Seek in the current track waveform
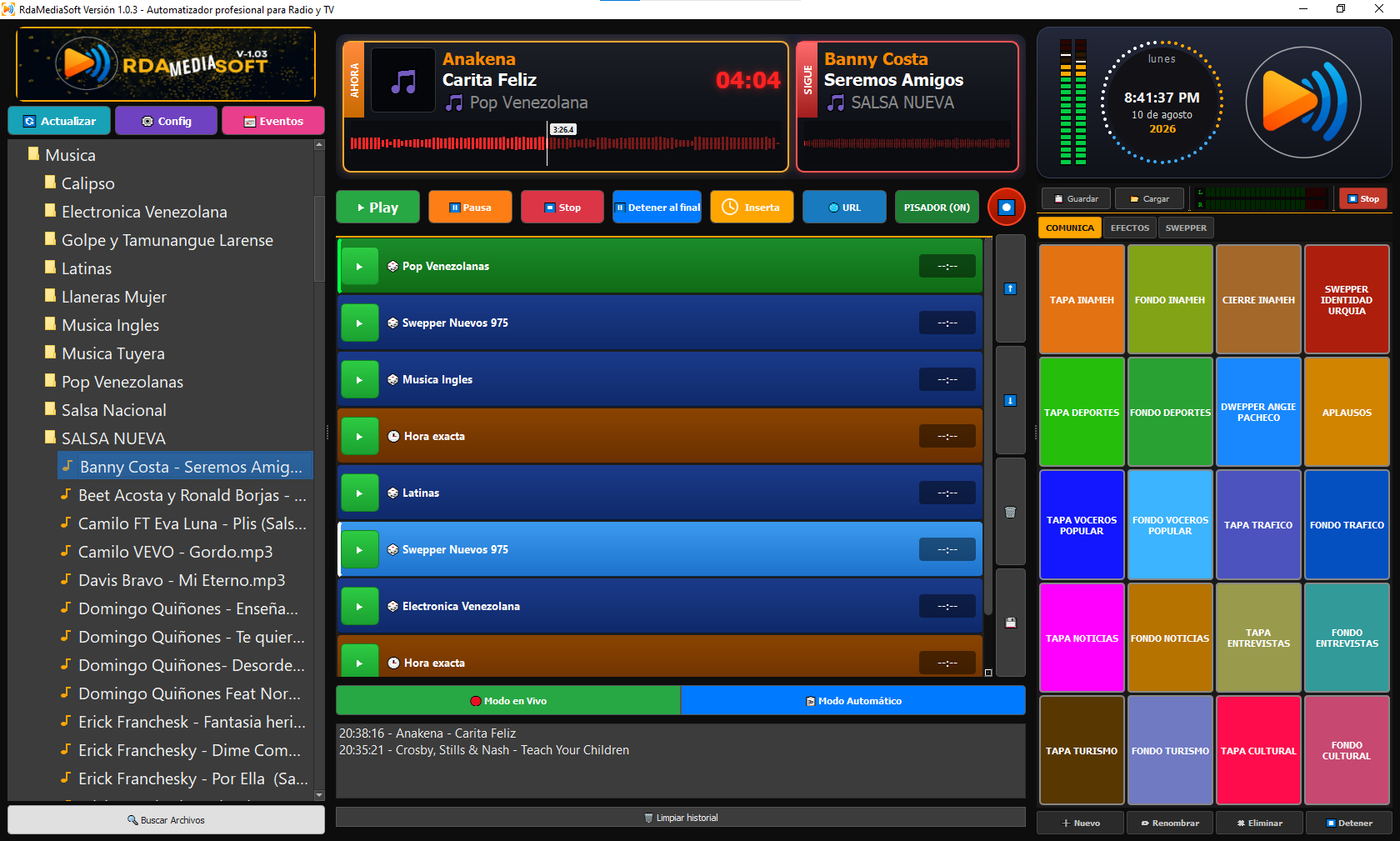The width and height of the screenshot is (1400, 841). pyautogui.click(x=564, y=143)
